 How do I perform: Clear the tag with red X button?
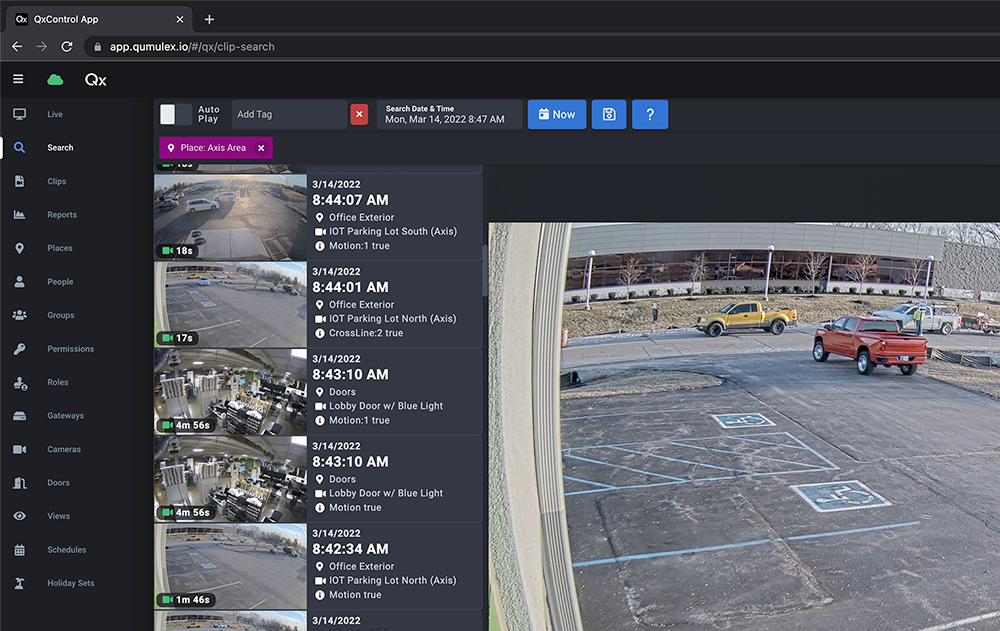[x=359, y=114]
